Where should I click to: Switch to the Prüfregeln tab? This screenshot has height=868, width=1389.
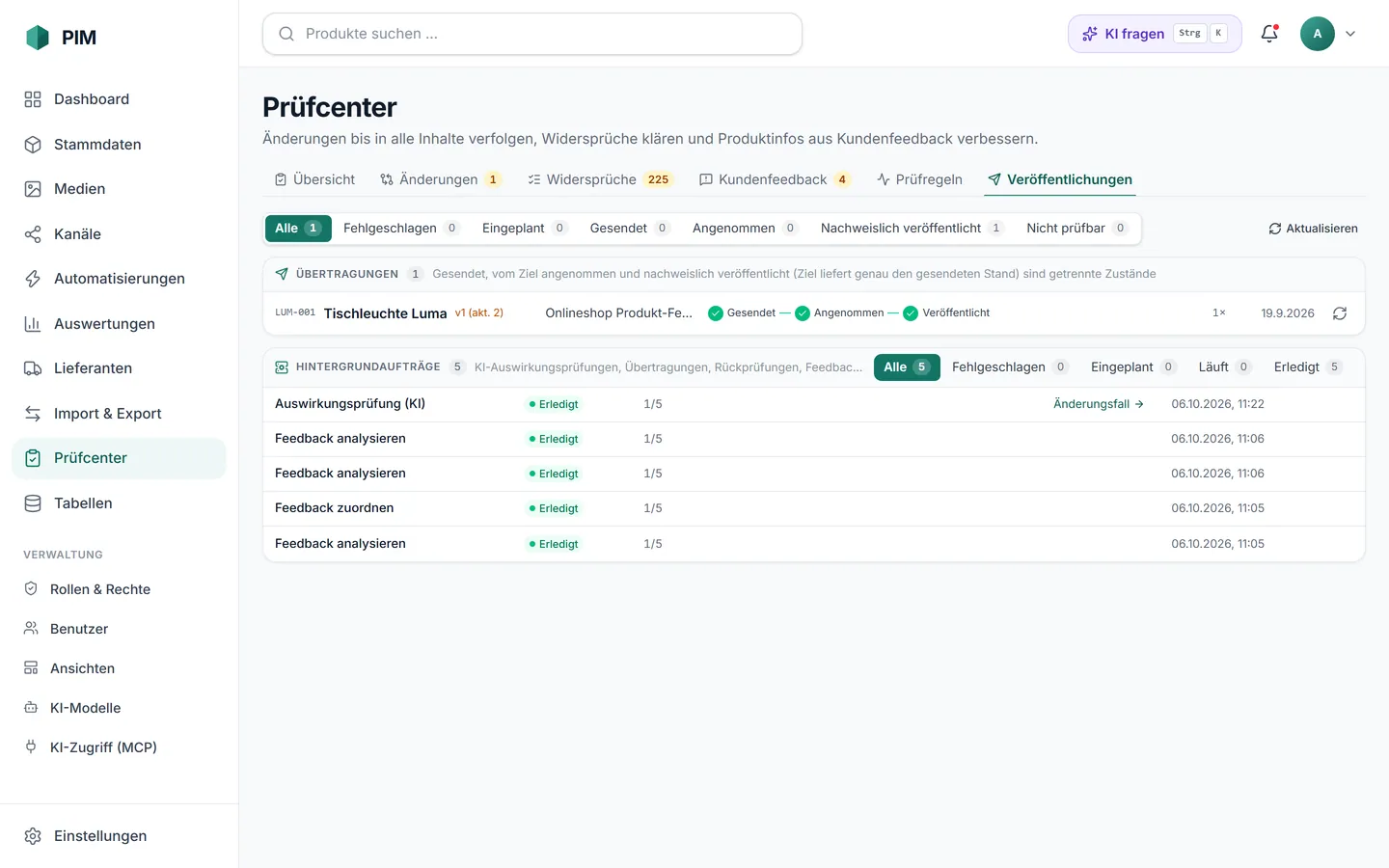point(919,179)
